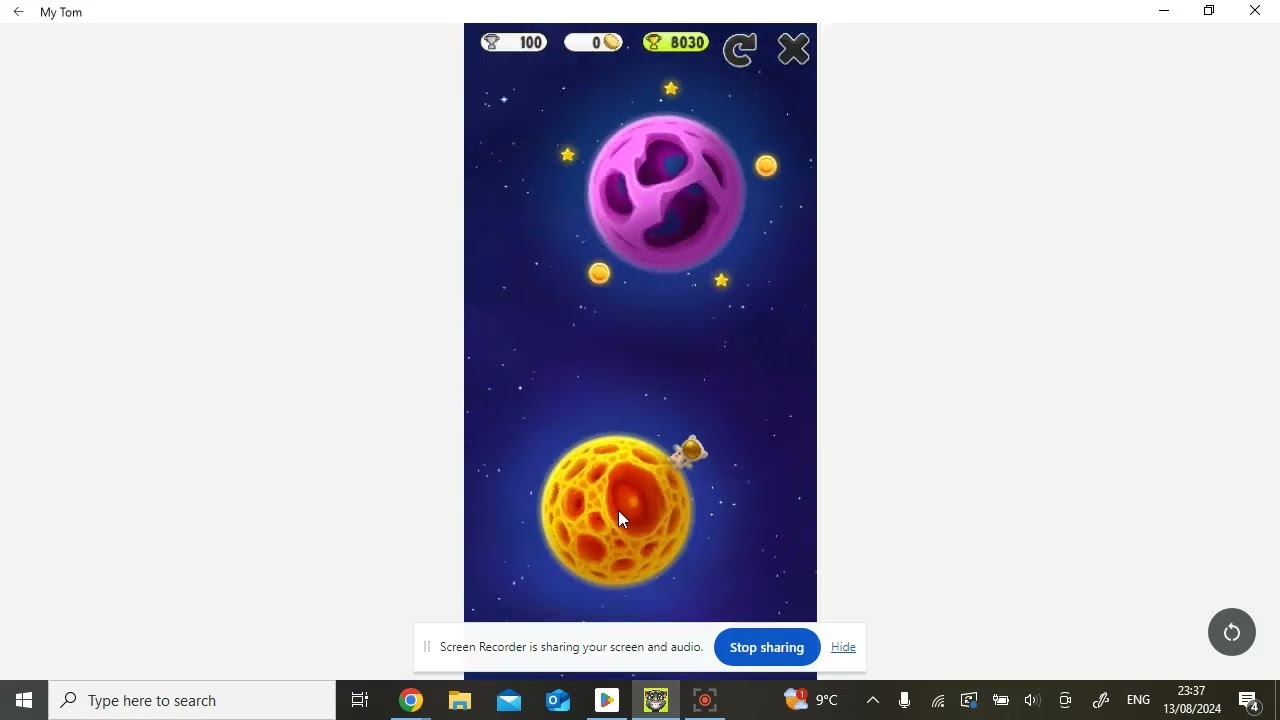The height and width of the screenshot is (720, 1280).
Task: Open Screen Recorder app in taskbar
Action: click(705, 700)
